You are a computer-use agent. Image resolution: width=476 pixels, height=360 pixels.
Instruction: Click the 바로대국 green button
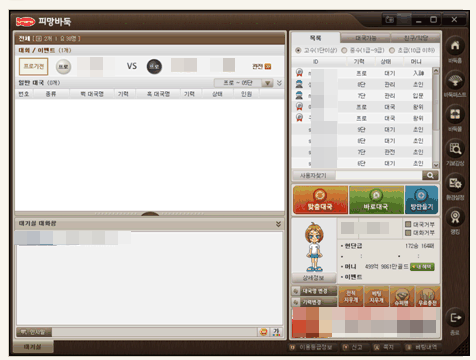tap(376, 200)
